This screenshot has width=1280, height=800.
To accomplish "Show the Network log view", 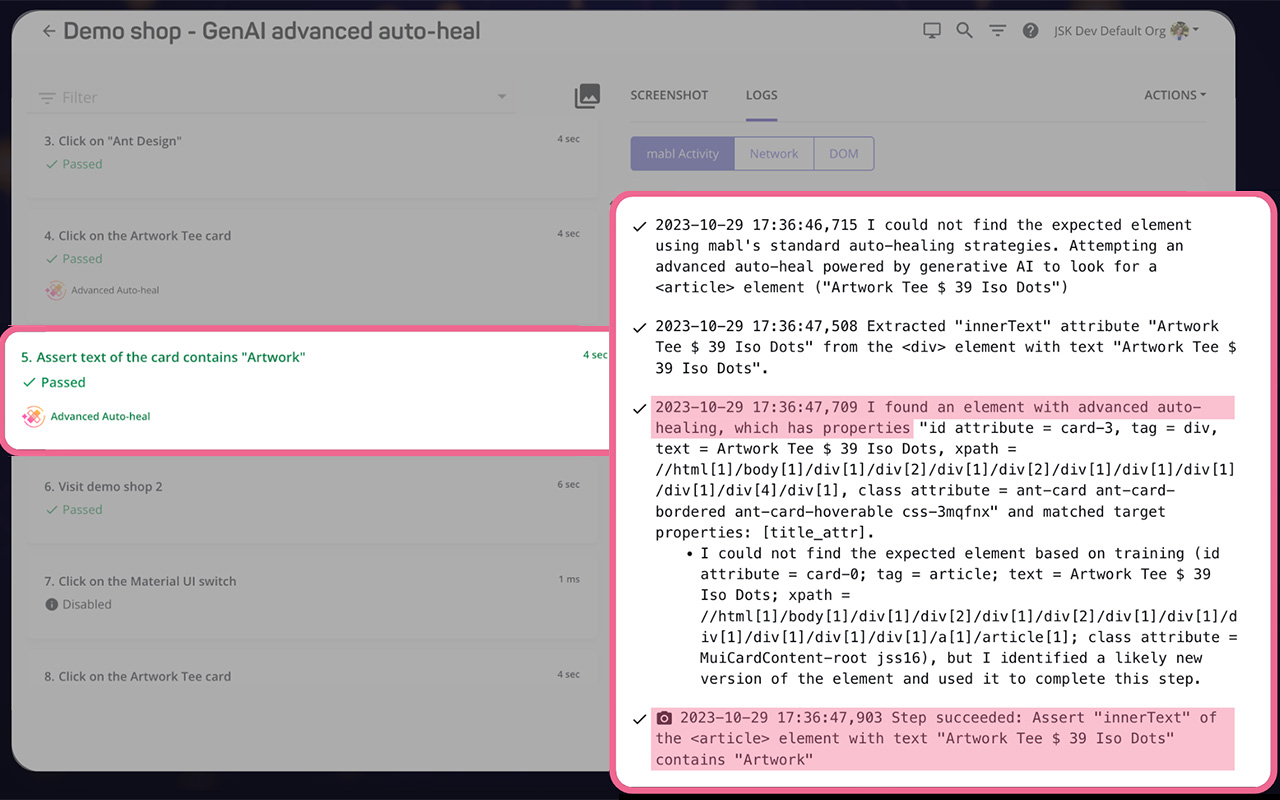I will tap(774, 154).
